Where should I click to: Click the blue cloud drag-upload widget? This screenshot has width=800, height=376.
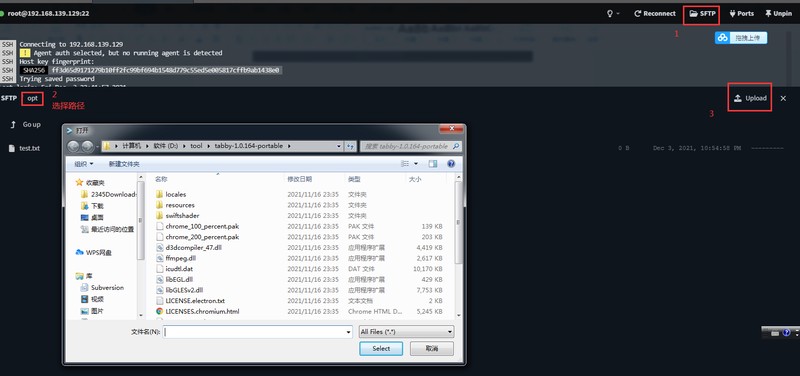pyautogui.click(x=741, y=38)
